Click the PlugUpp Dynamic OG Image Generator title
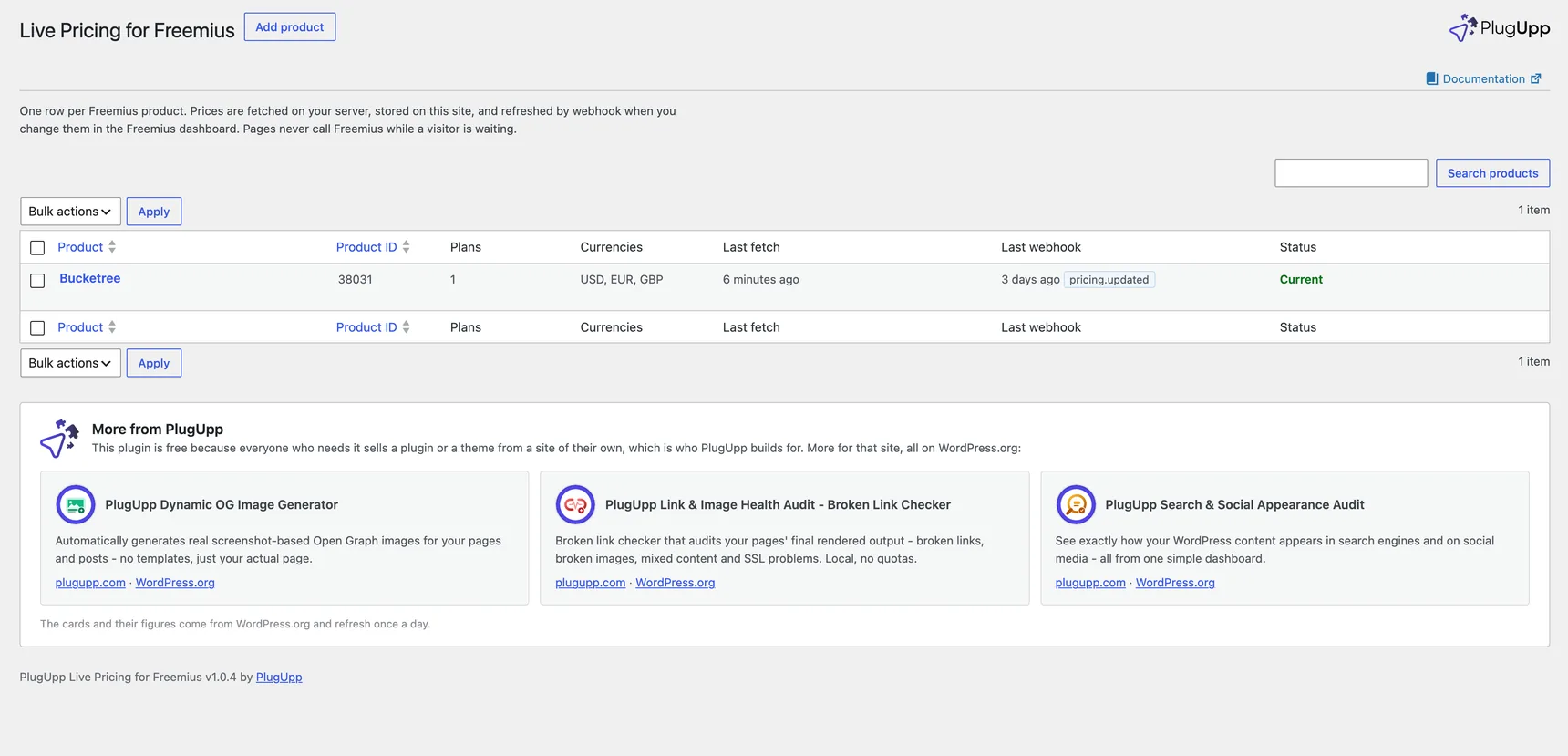Screen dimensions: 1568x756 click(222, 504)
